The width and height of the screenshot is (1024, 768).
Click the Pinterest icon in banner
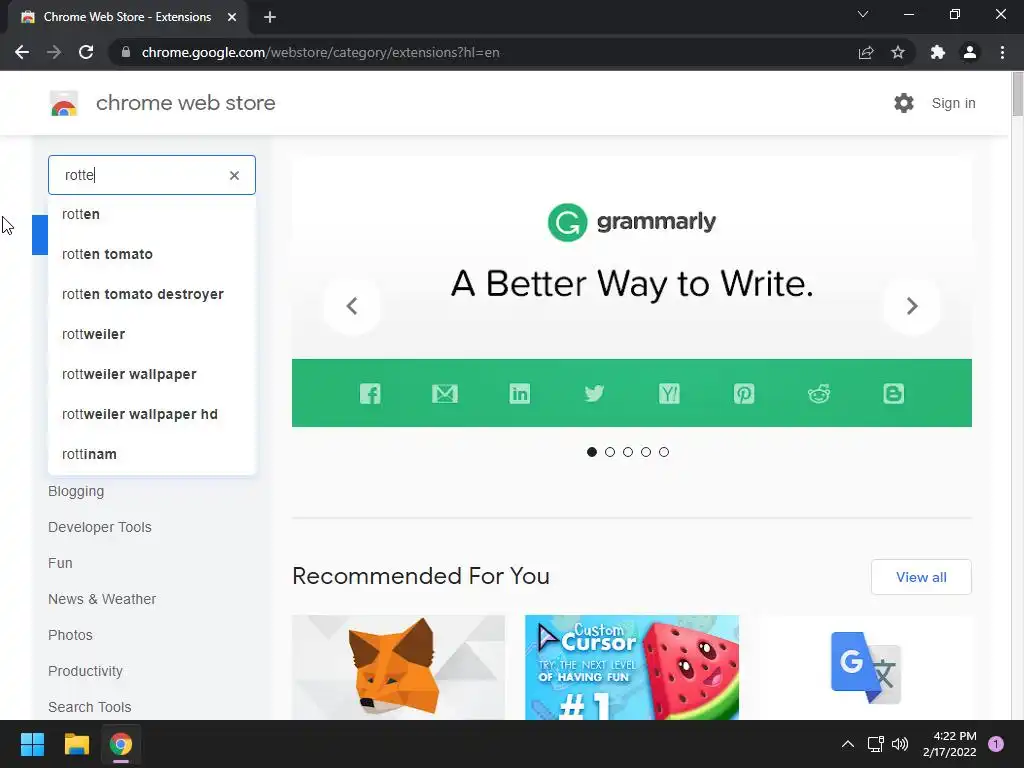(x=744, y=393)
